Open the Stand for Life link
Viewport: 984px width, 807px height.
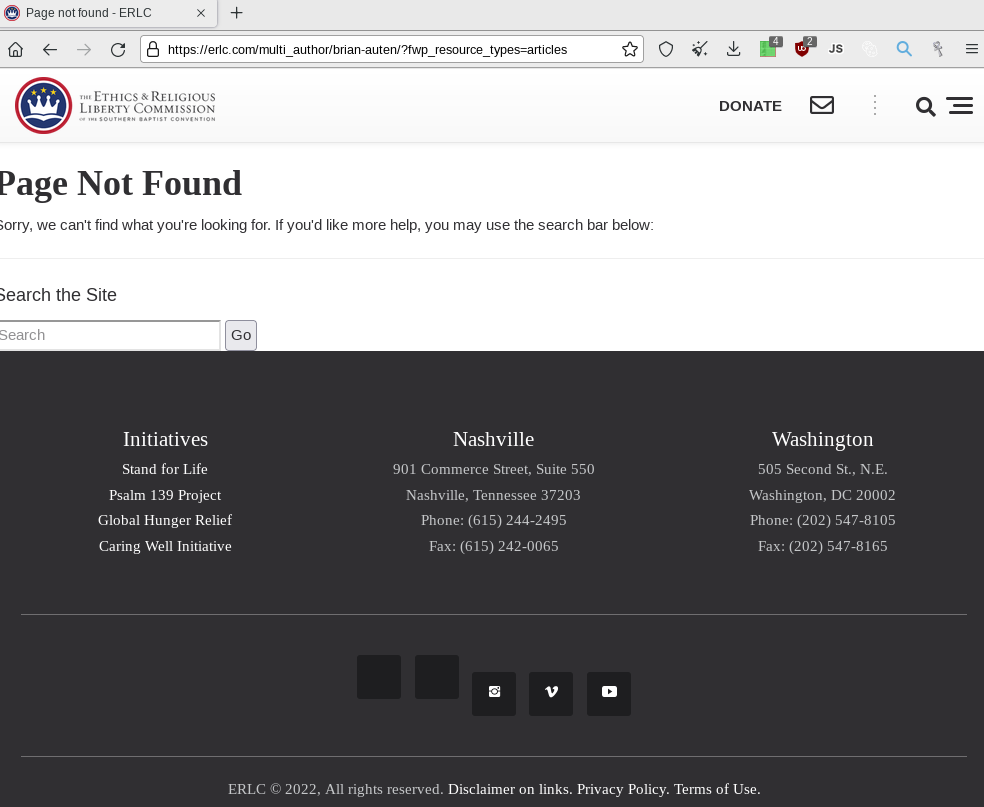point(165,469)
